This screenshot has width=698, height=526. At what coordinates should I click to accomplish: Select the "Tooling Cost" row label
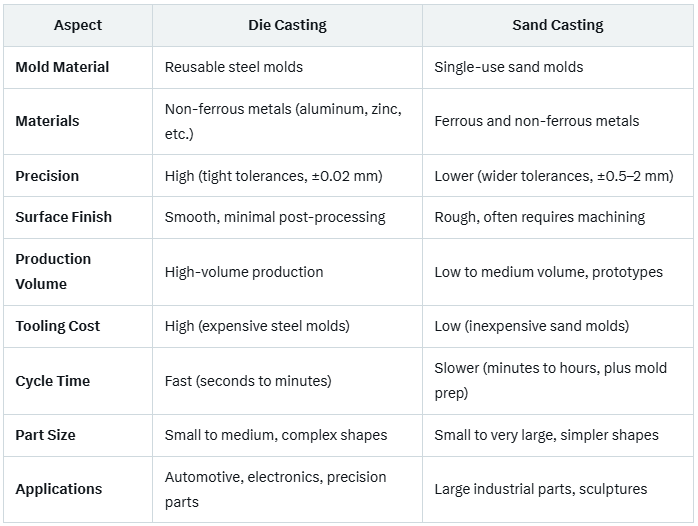(x=57, y=326)
